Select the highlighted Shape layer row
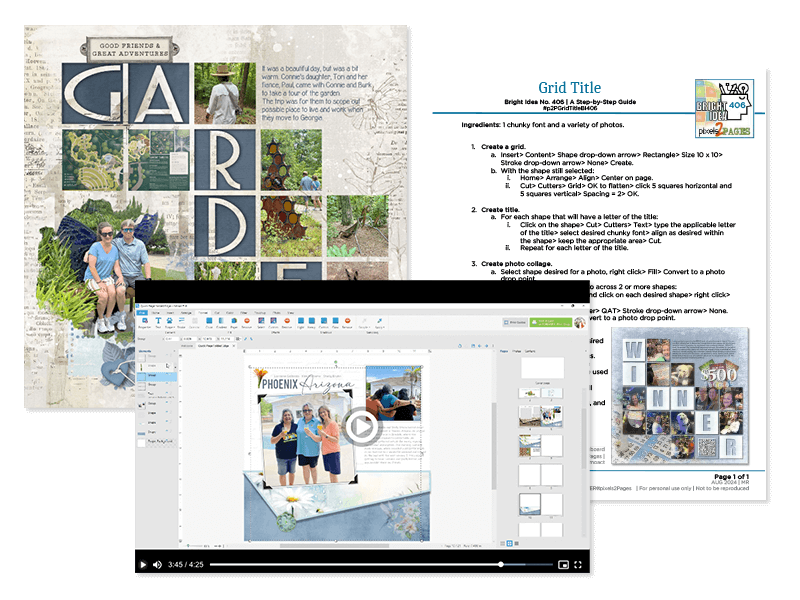 click(157, 376)
